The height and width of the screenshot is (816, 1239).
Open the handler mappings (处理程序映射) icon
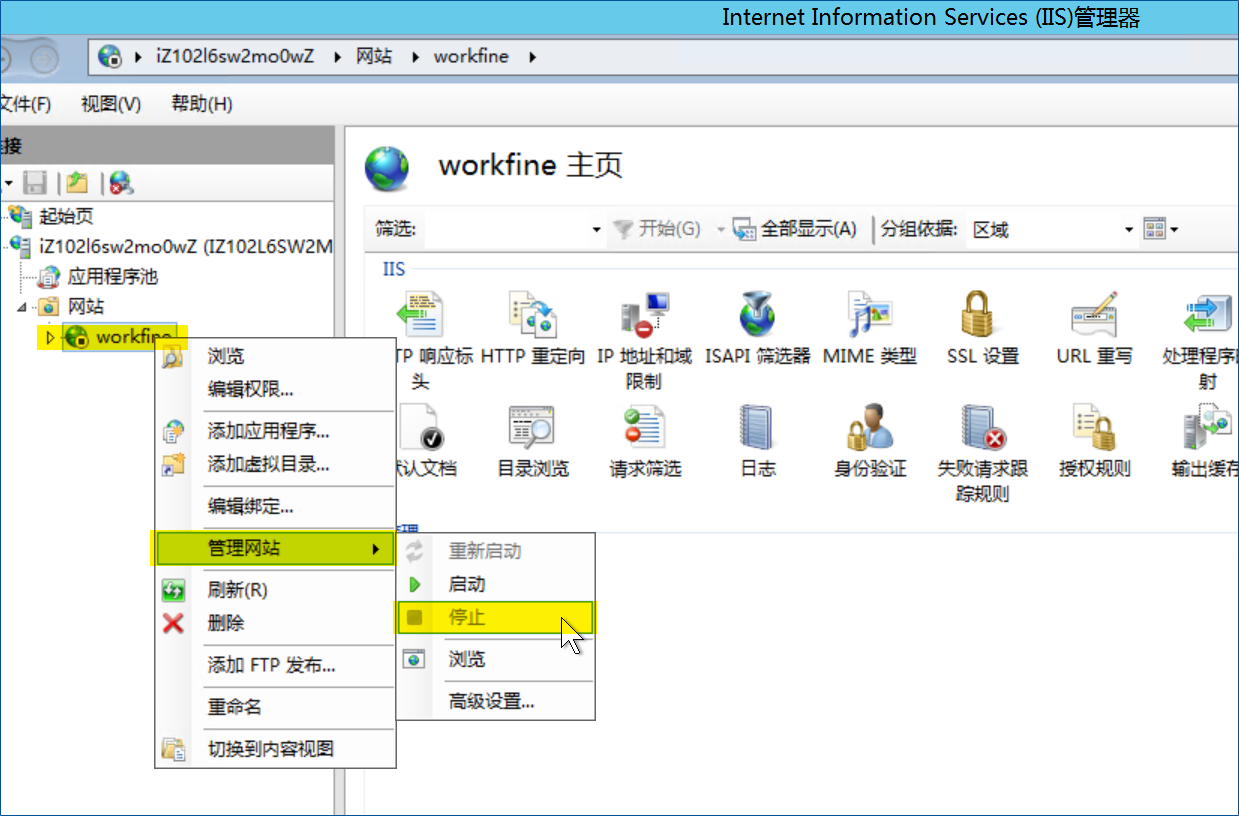1207,314
